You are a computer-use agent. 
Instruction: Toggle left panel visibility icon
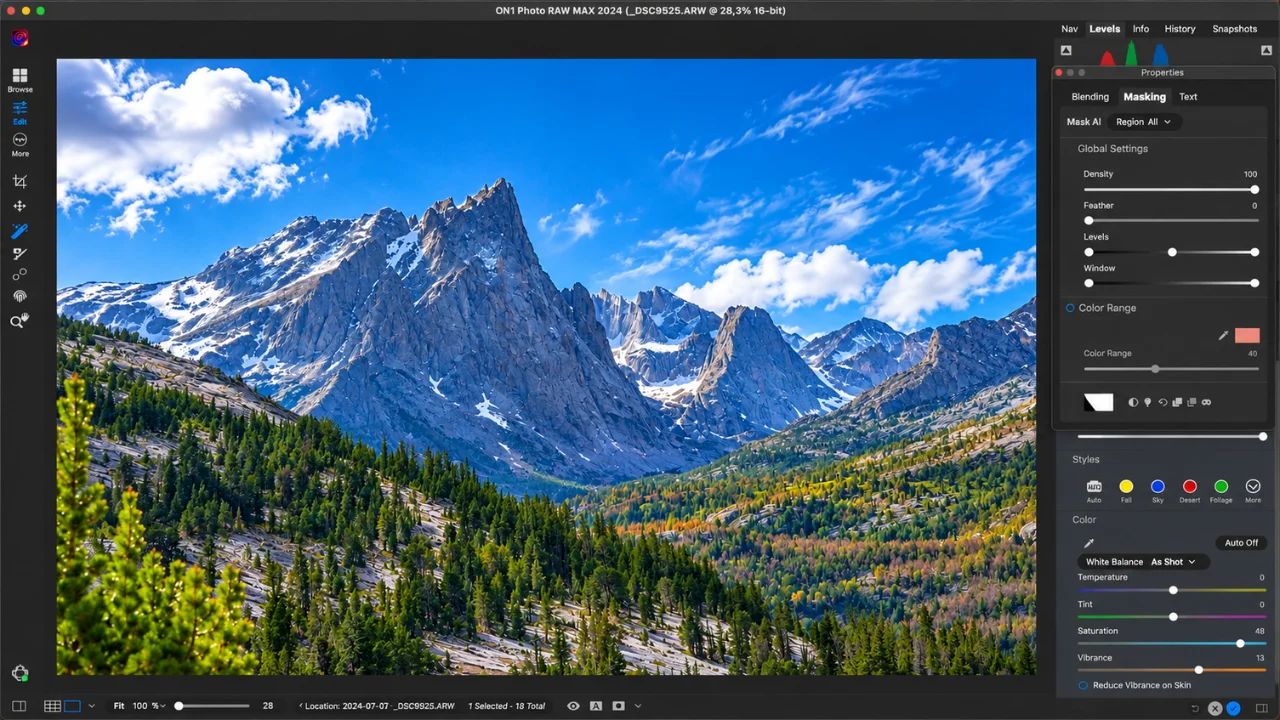pyautogui.click(x=19, y=706)
